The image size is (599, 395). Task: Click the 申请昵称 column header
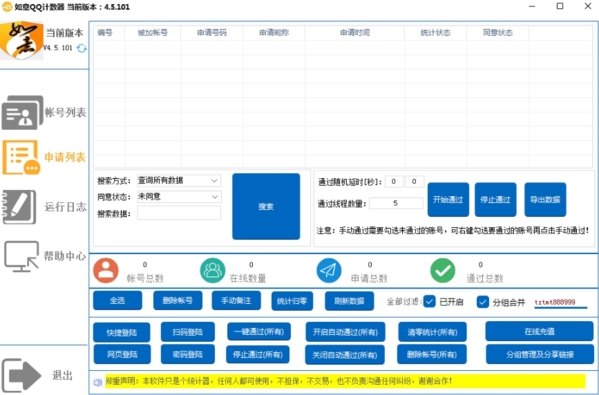tap(274, 33)
